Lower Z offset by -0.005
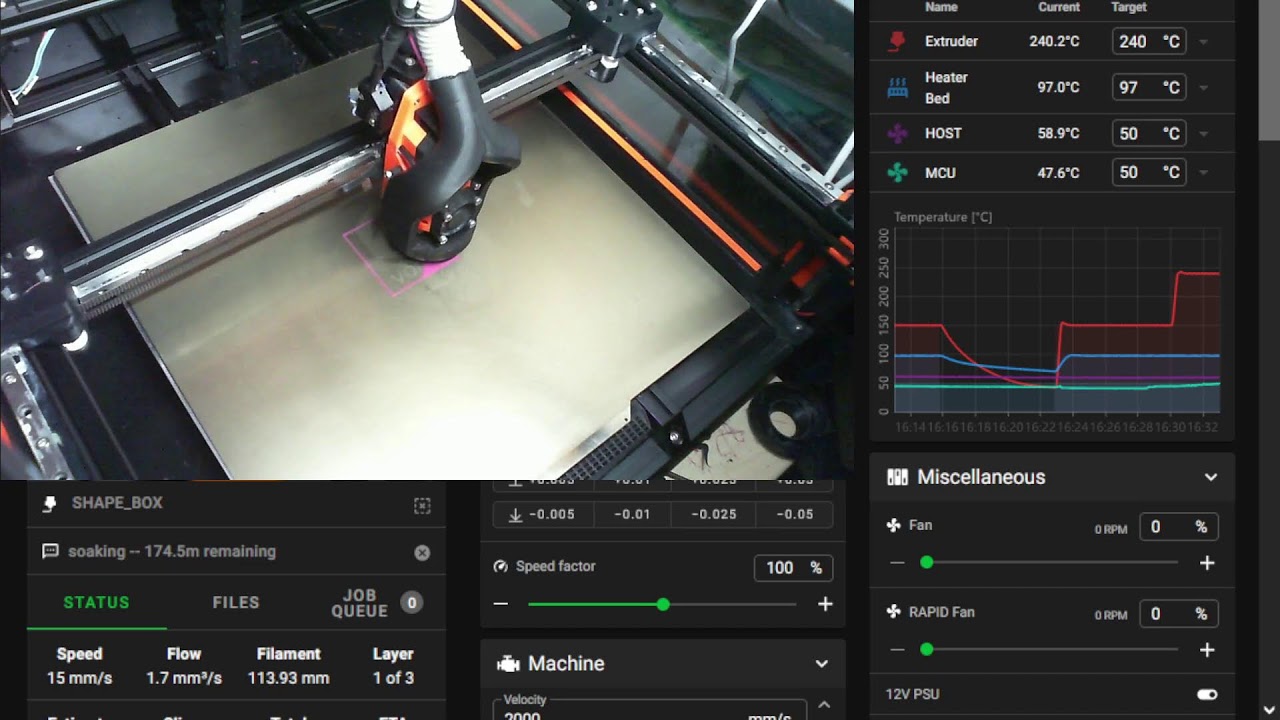This screenshot has height=720, width=1280. [x=544, y=514]
